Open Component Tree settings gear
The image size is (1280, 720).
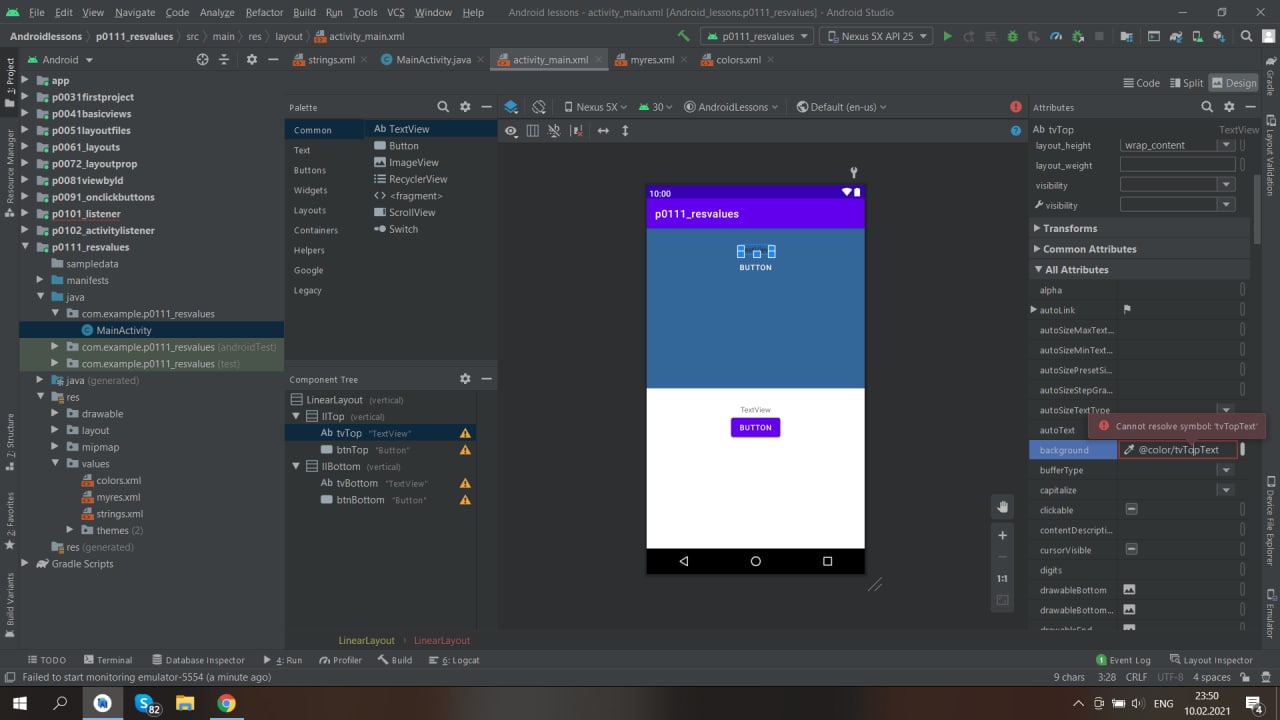click(x=465, y=379)
